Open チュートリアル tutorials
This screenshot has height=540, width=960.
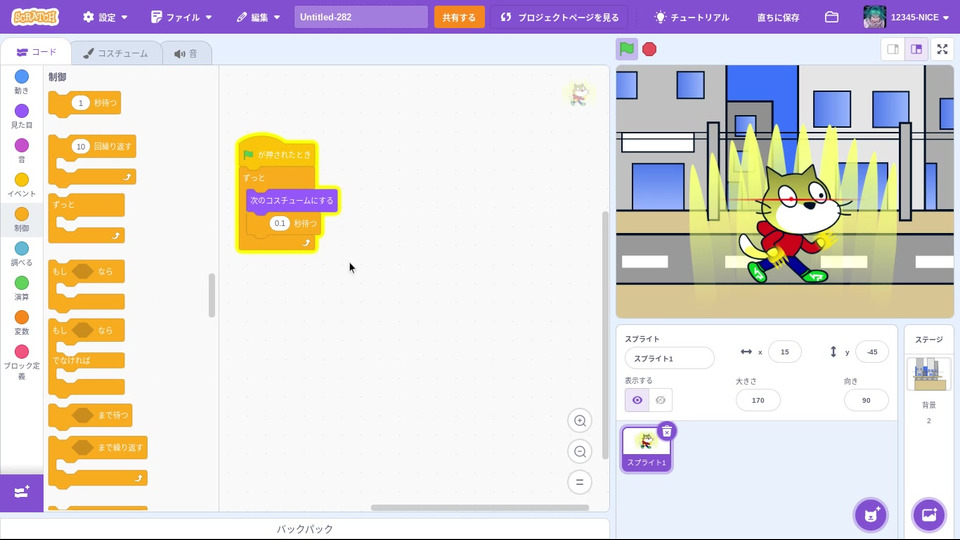click(x=692, y=17)
